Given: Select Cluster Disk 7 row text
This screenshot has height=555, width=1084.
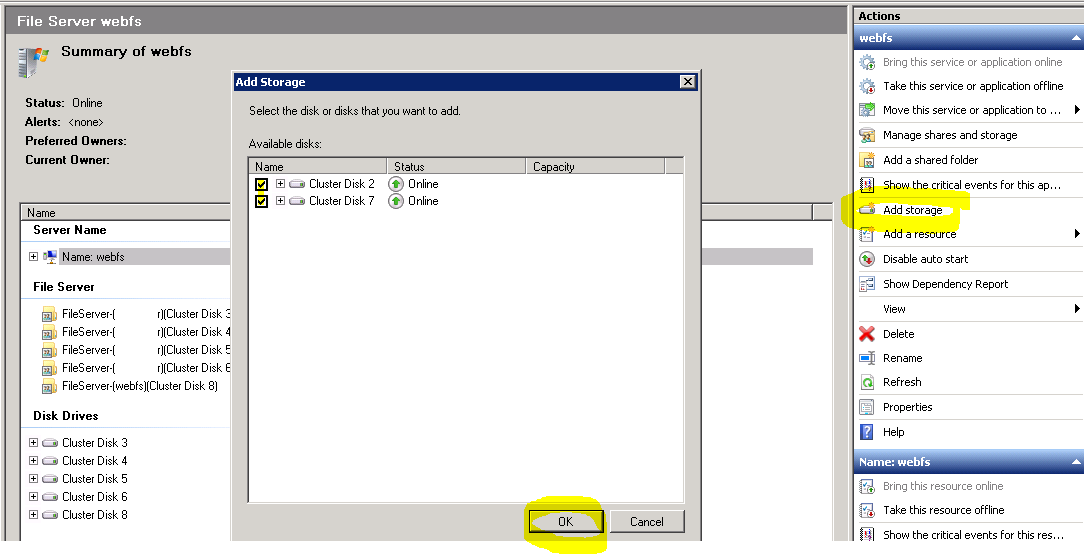Looking at the screenshot, I should 342,201.
